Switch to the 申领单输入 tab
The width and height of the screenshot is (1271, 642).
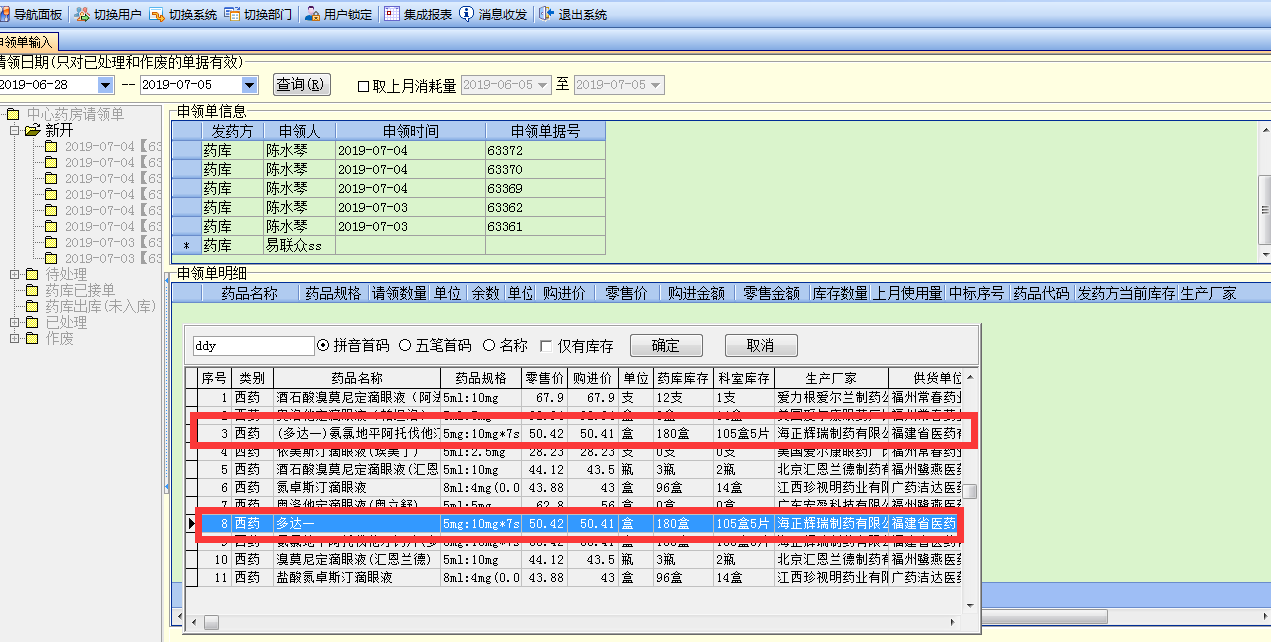tap(27, 42)
